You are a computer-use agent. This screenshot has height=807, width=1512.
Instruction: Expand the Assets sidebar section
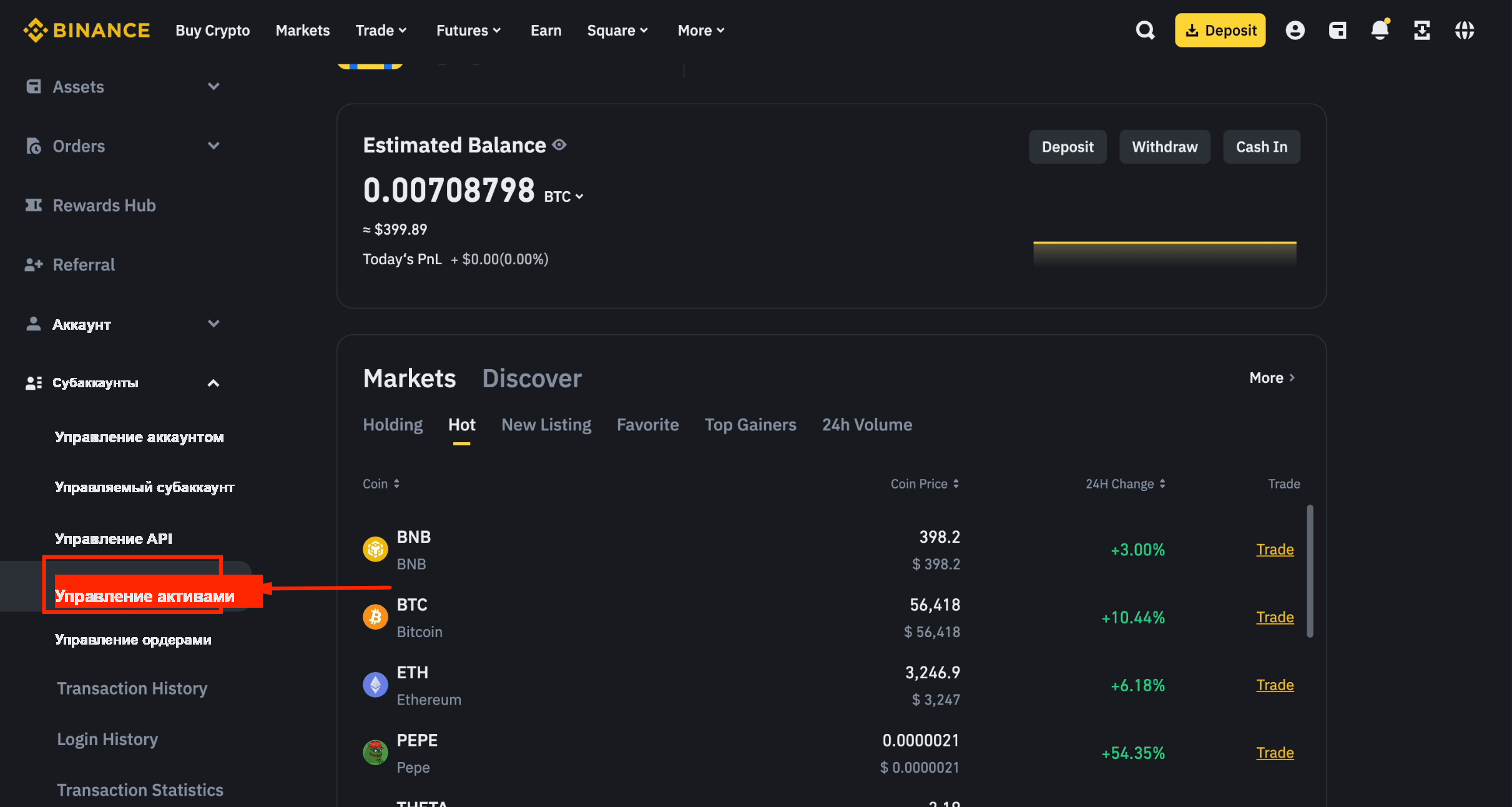click(214, 86)
